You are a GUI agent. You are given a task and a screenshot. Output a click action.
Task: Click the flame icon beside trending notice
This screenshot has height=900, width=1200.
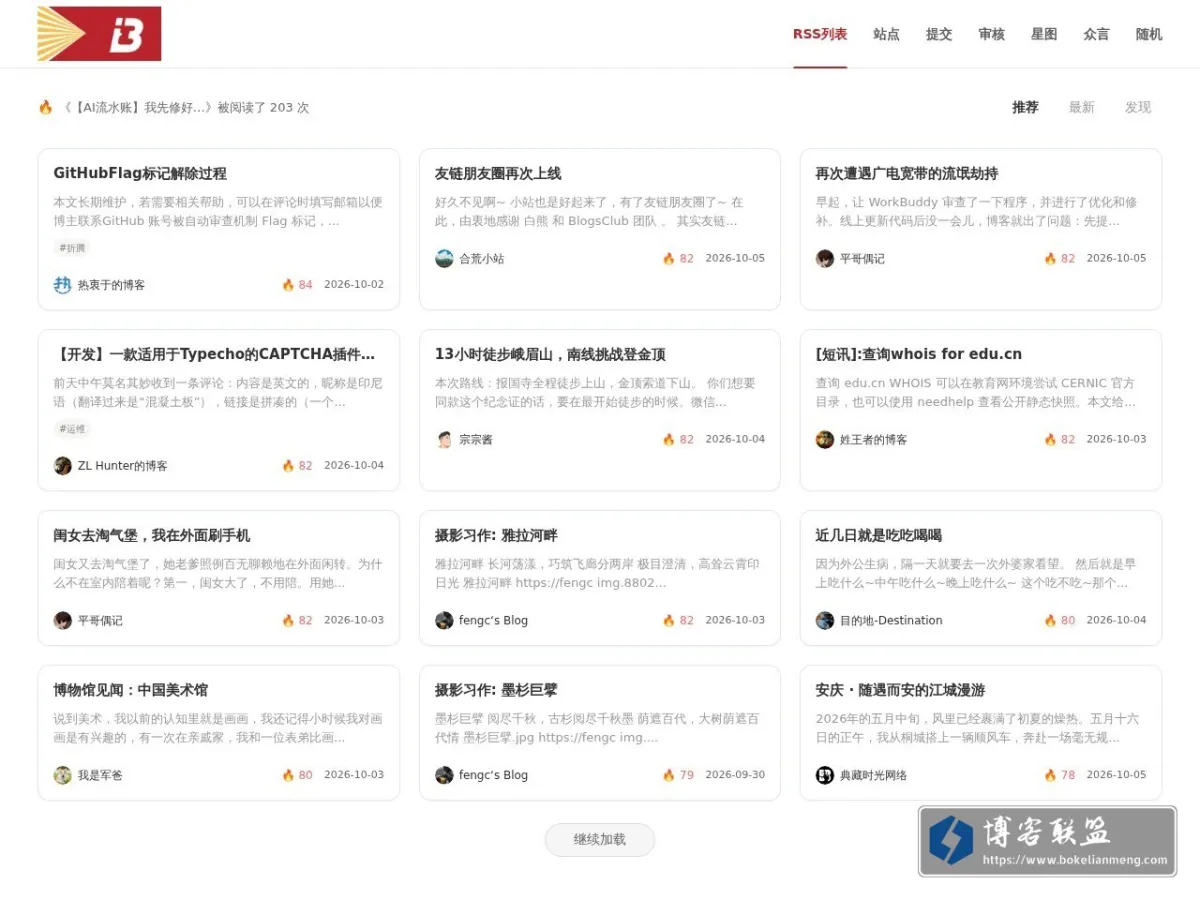point(45,107)
